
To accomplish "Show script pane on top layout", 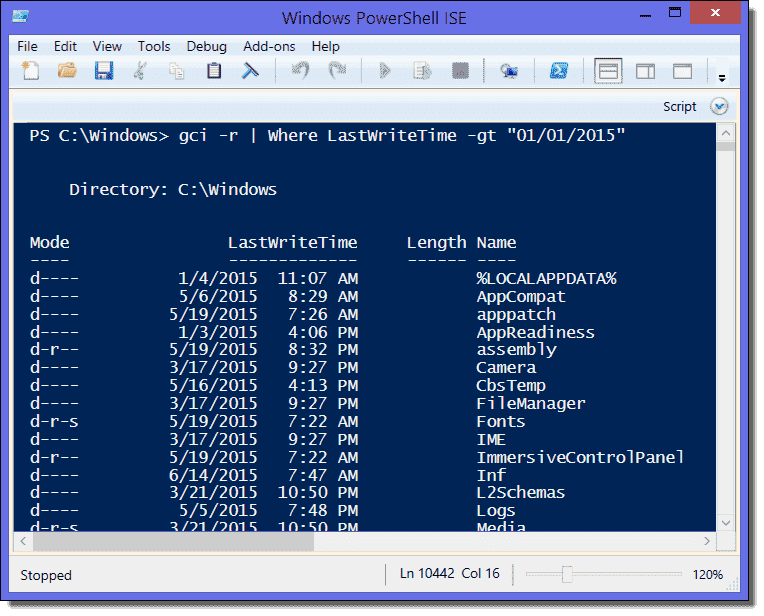I will coord(608,71).
